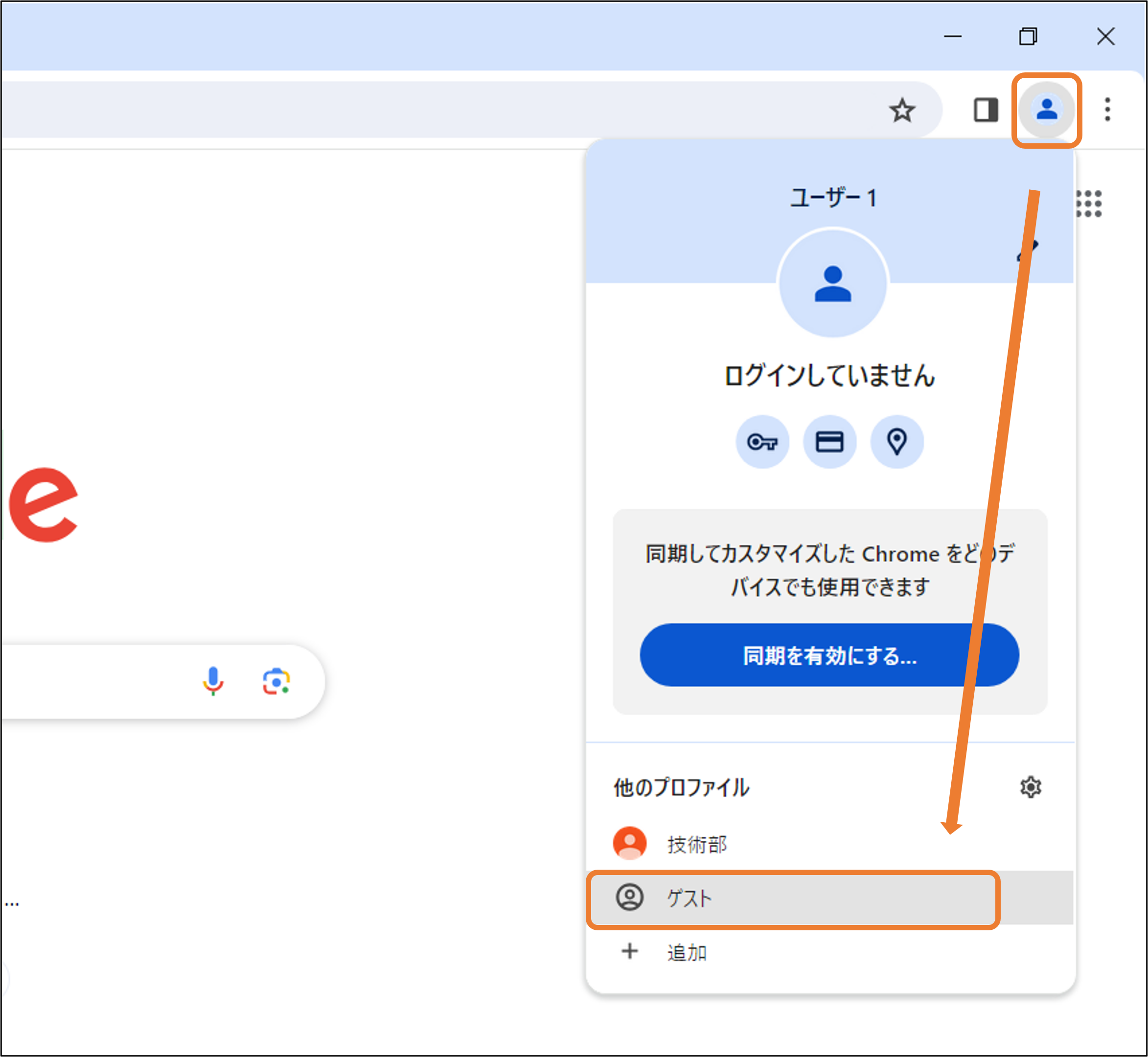
Task: Search by image with Lens icon
Action: [276, 681]
